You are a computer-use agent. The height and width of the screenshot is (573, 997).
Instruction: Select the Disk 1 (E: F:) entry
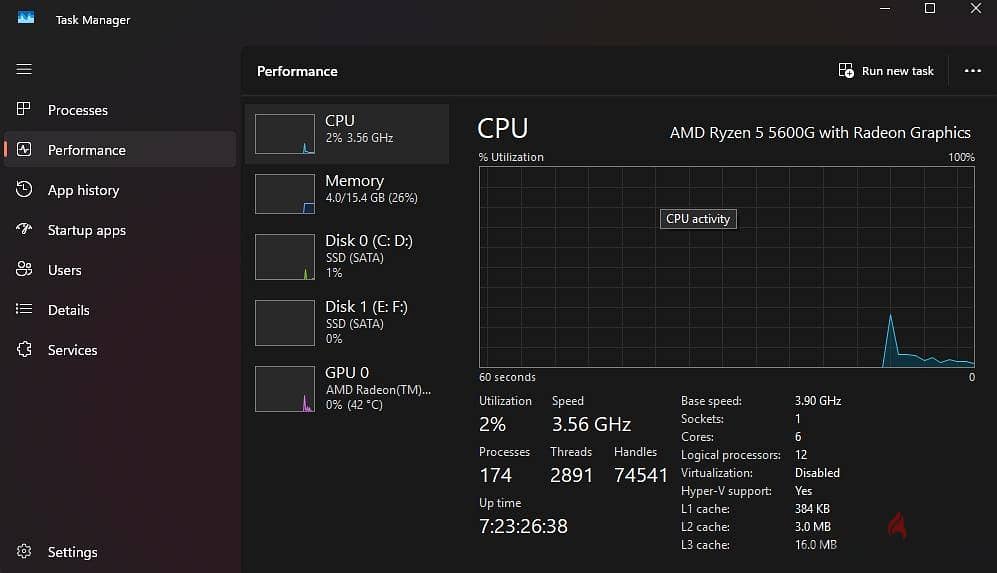[x=347, y=323]
